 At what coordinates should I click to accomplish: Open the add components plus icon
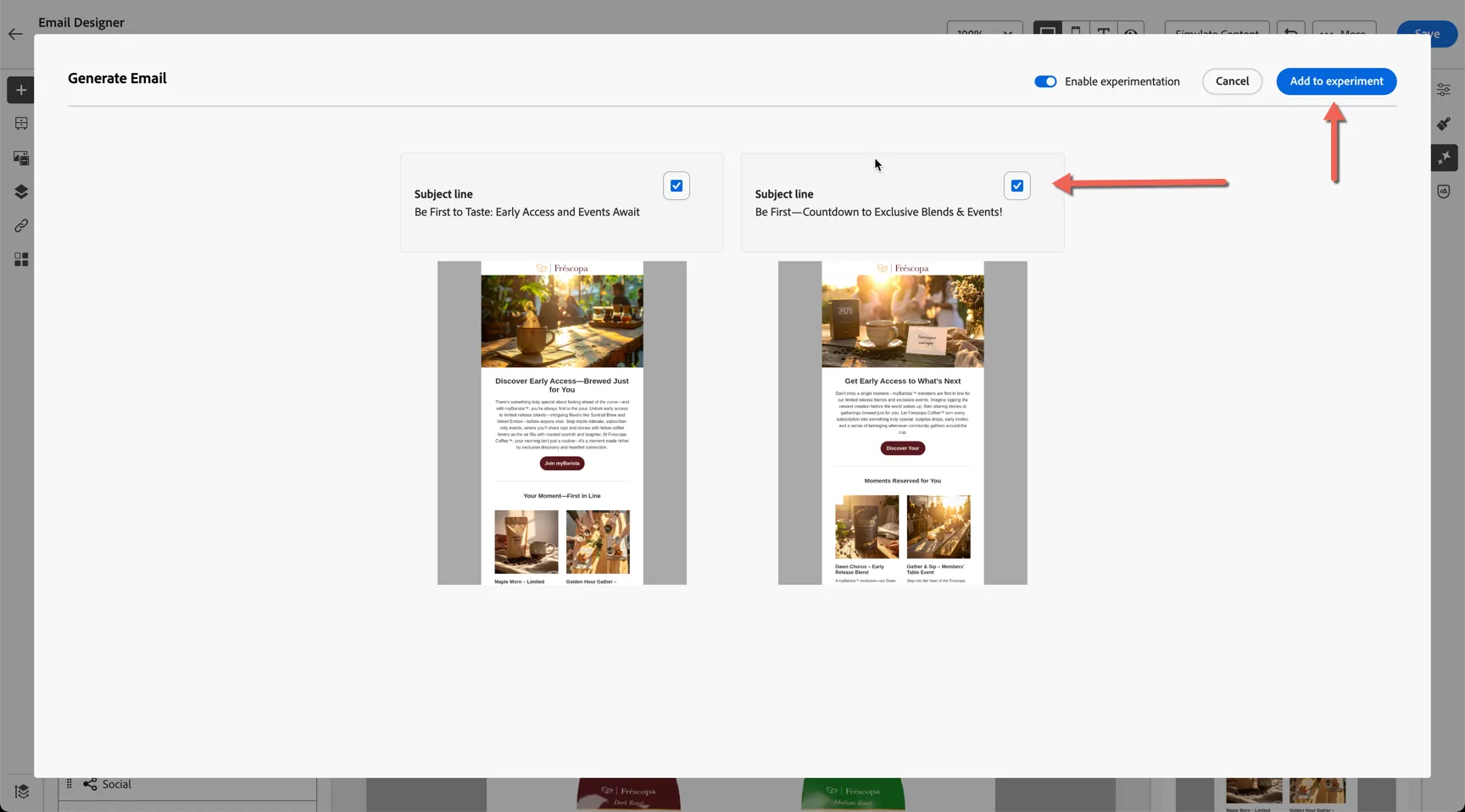(x=21, y=90)
